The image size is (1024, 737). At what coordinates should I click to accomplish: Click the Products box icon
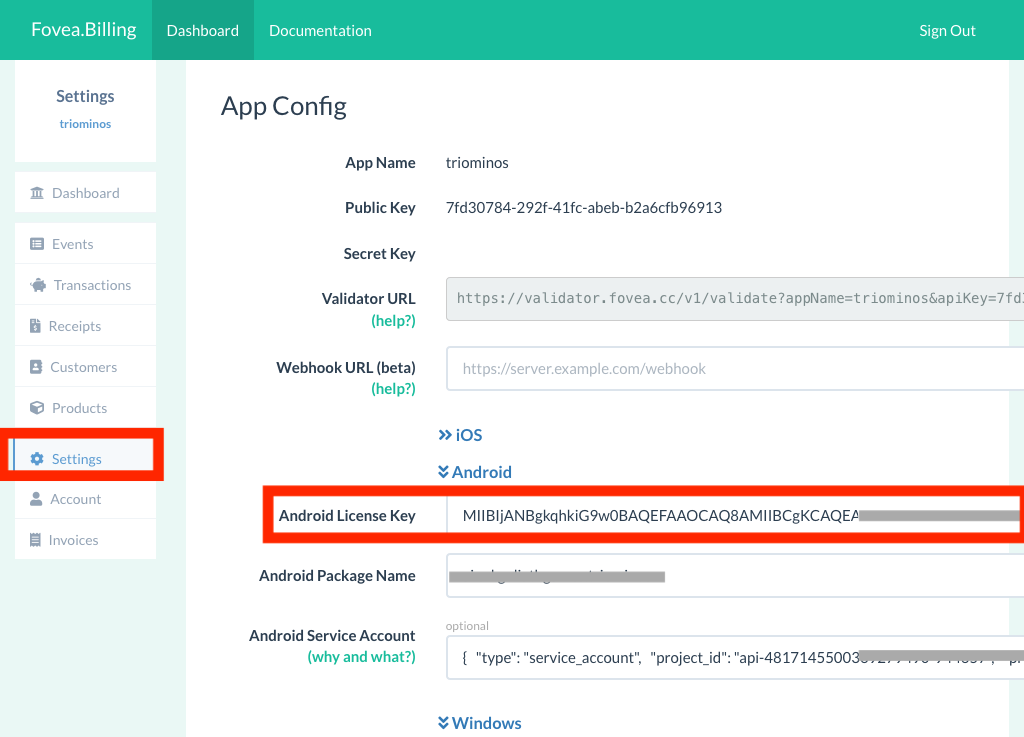tap(37, 408)
